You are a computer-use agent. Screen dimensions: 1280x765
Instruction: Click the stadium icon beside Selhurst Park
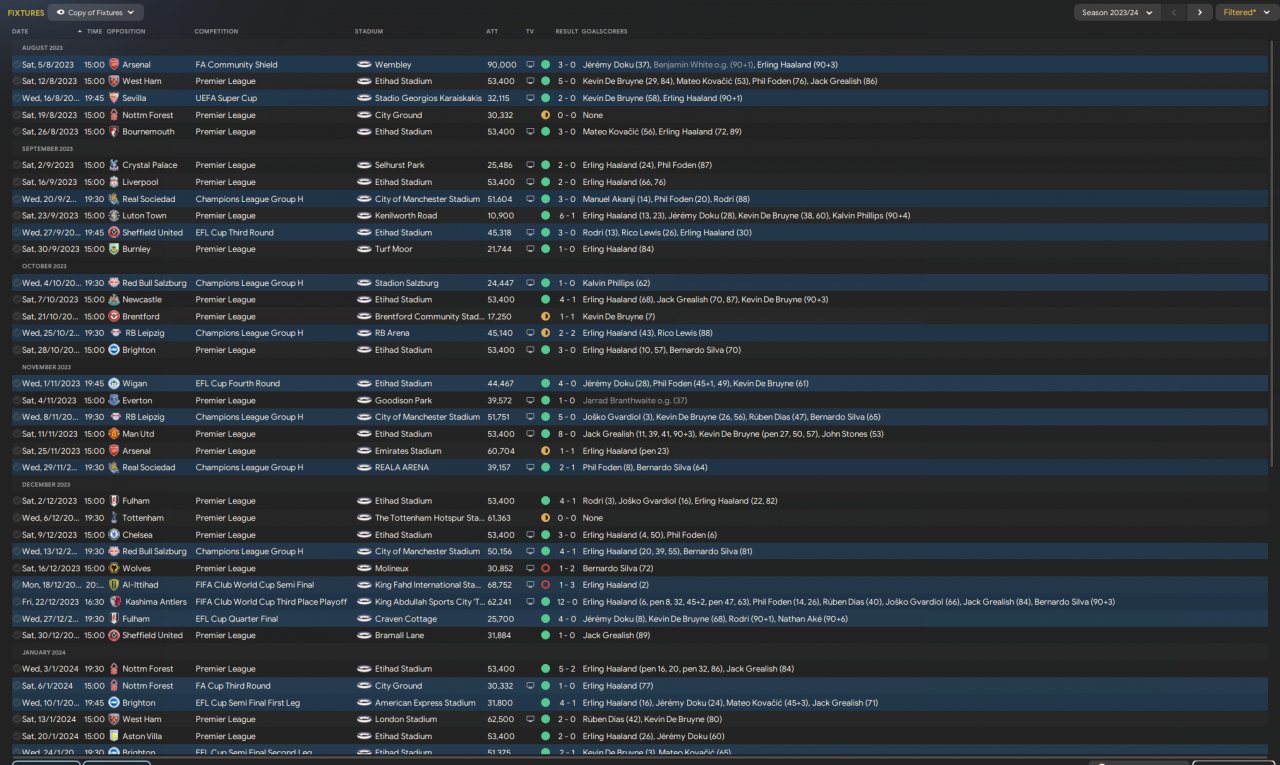point(364,165)
